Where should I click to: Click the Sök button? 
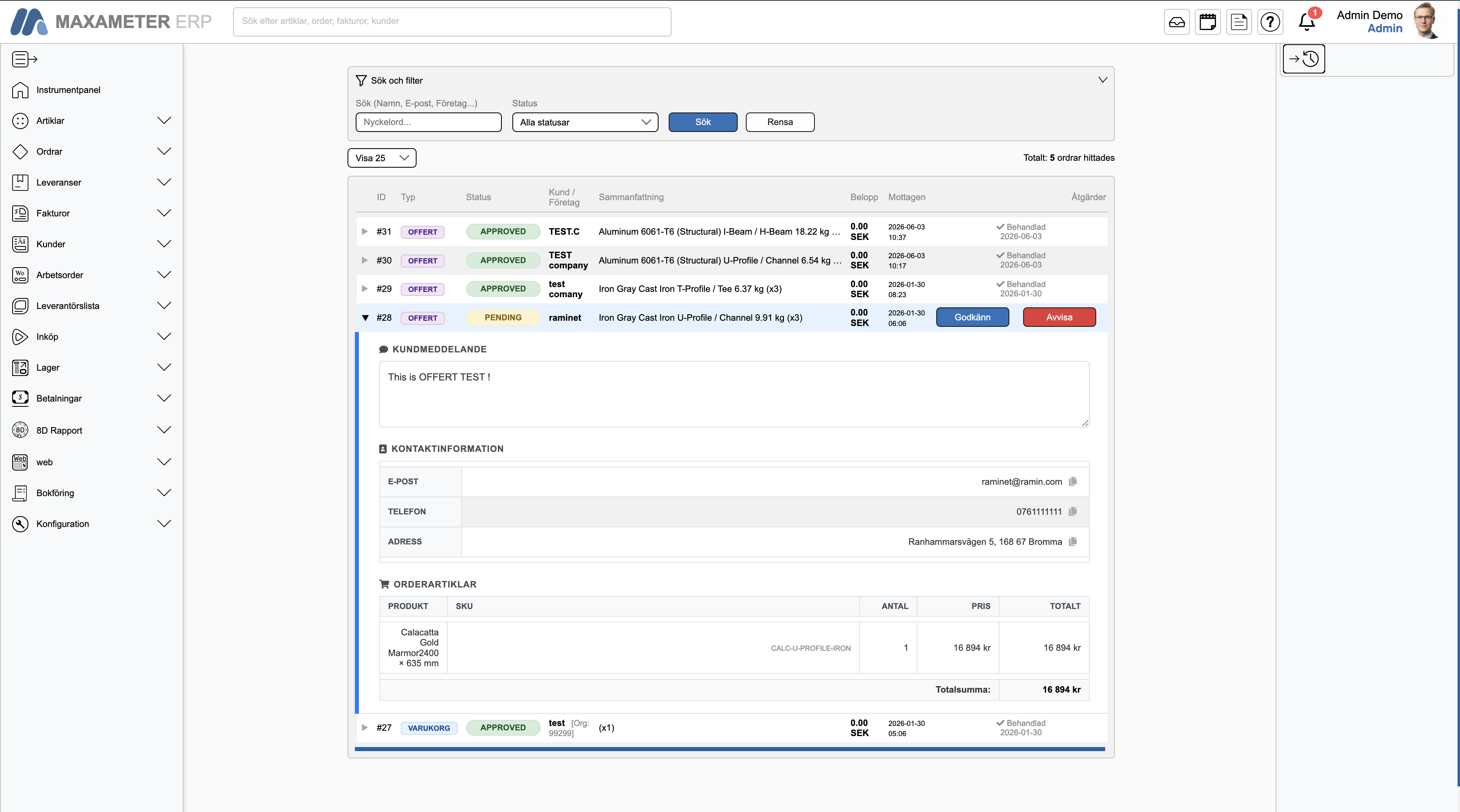(x=703, y=122)
